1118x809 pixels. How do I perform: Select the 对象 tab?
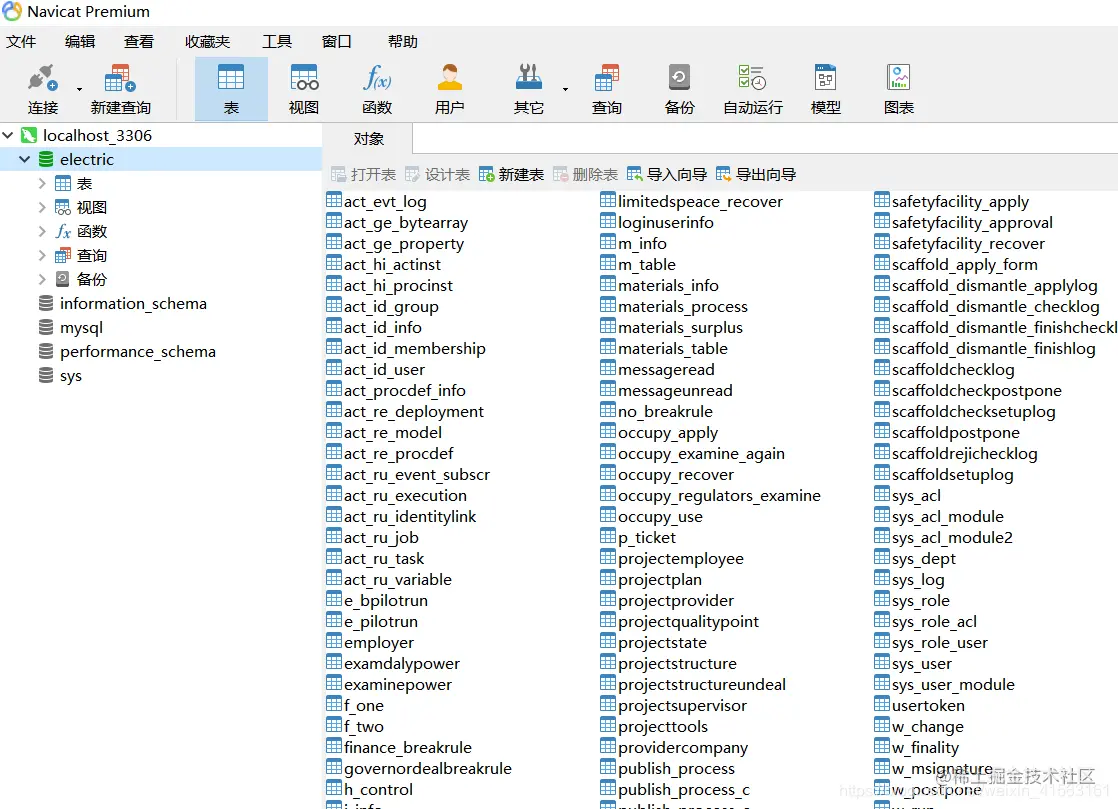(x=368, y=139)
